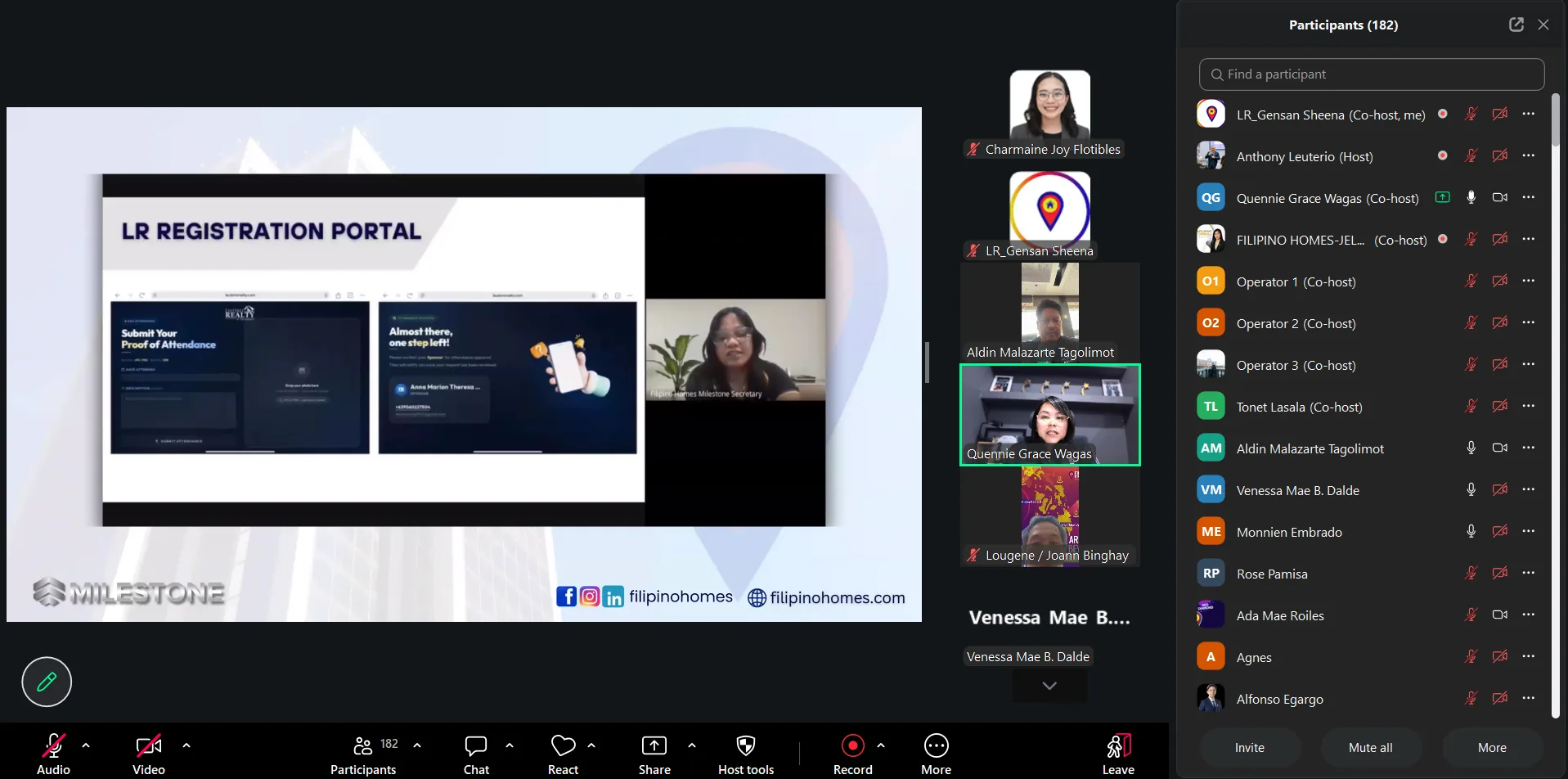The height and width of the screenshot is (779, 1568).
Task: Open the React emoji menu
Action: pyautogui.click(x=563, y=753)
